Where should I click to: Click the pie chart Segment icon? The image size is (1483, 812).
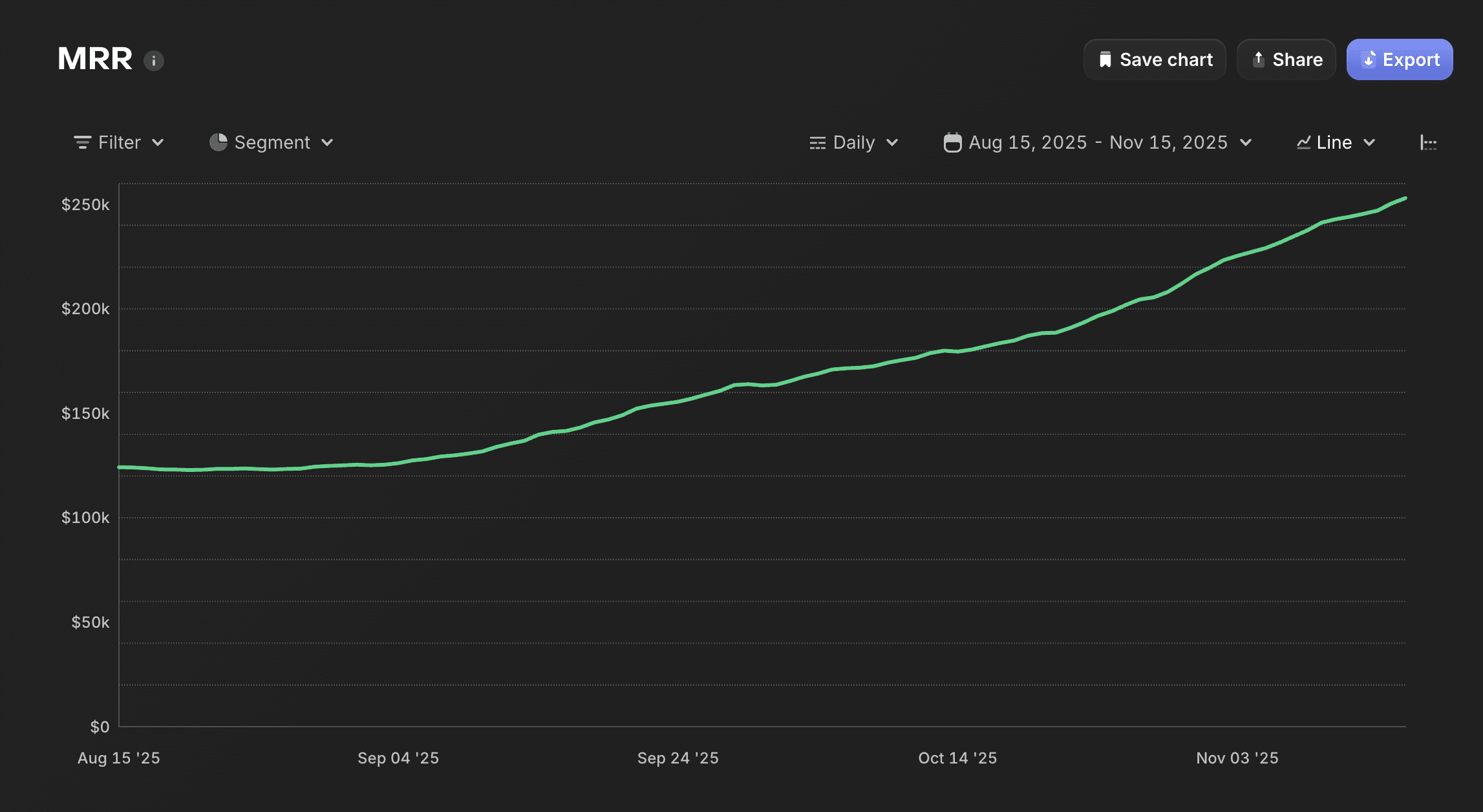[x=219, y=142]
